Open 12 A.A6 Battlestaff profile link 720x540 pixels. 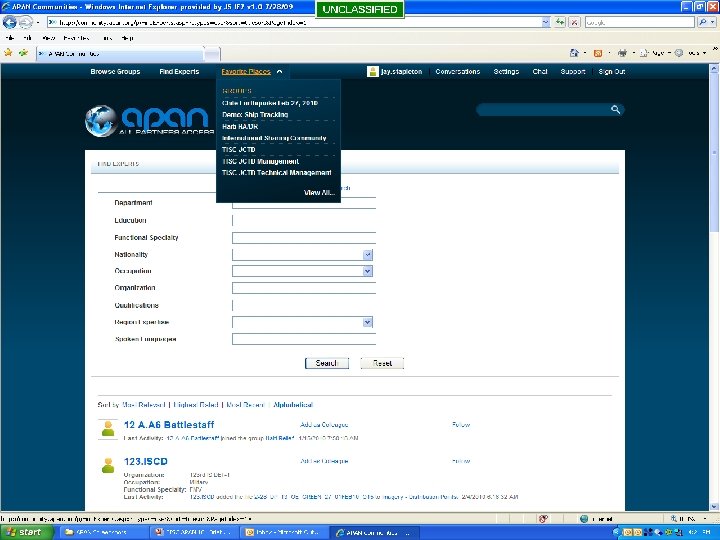[169, 425]
